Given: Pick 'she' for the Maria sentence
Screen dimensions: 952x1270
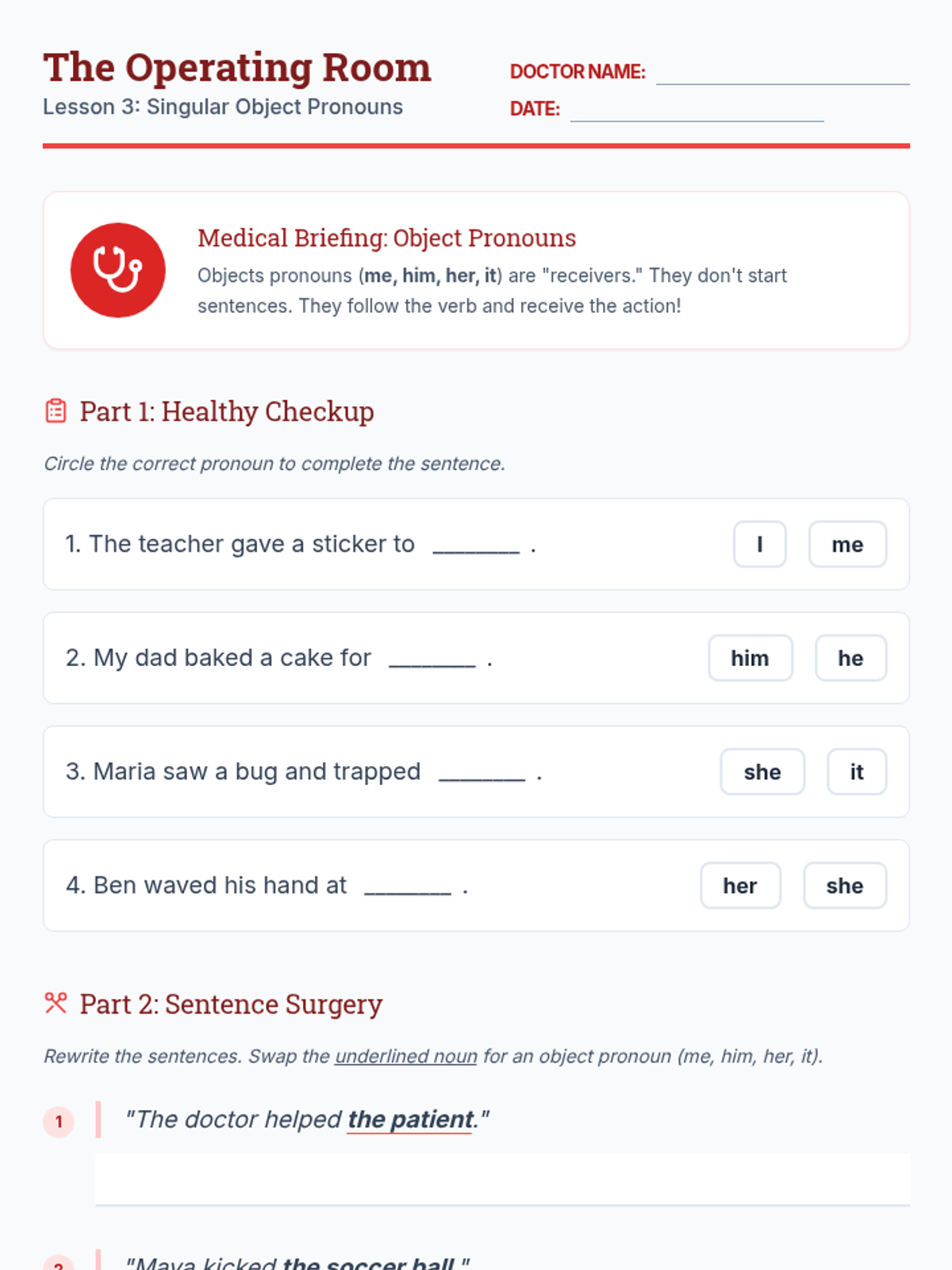Looking at the screenshot, I should point(762,772).
